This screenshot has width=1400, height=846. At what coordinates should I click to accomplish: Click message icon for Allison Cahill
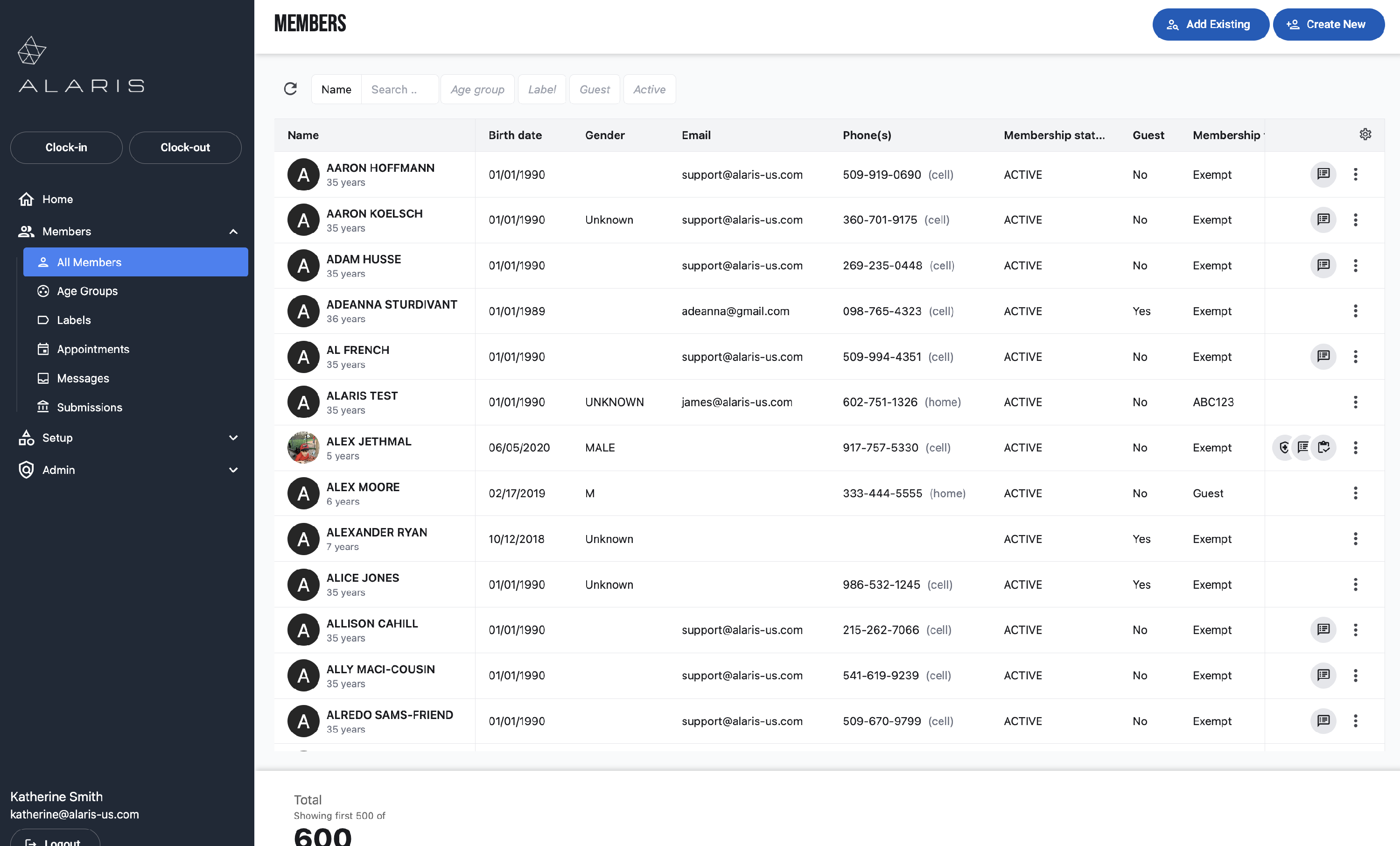point(1323,629)
